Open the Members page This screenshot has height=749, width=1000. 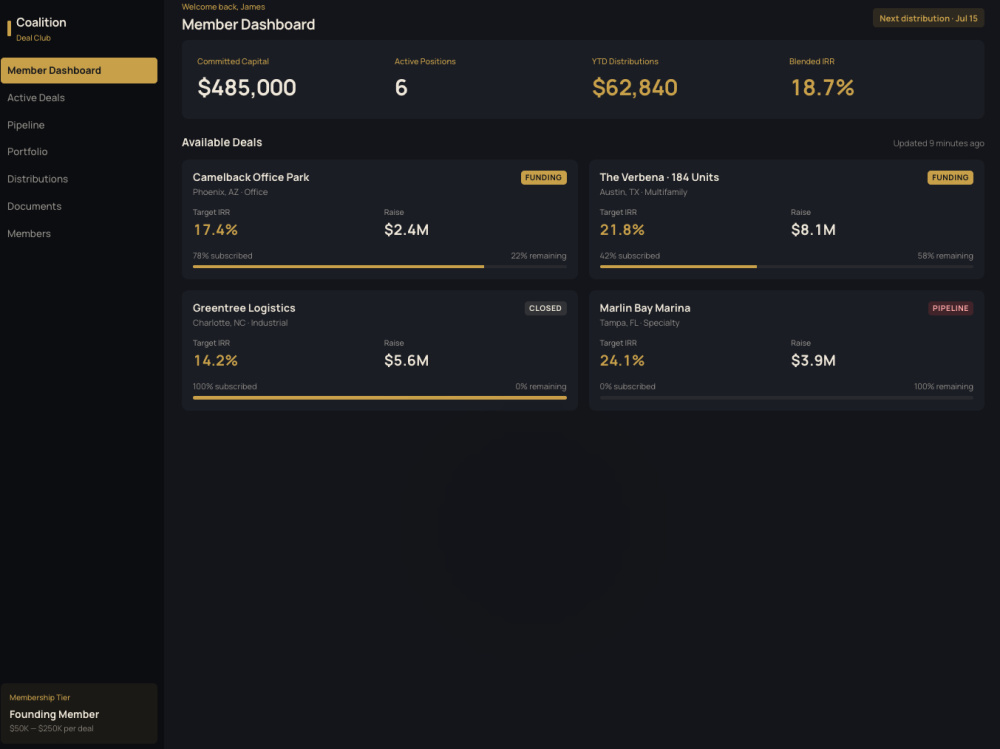pos(29,234)
